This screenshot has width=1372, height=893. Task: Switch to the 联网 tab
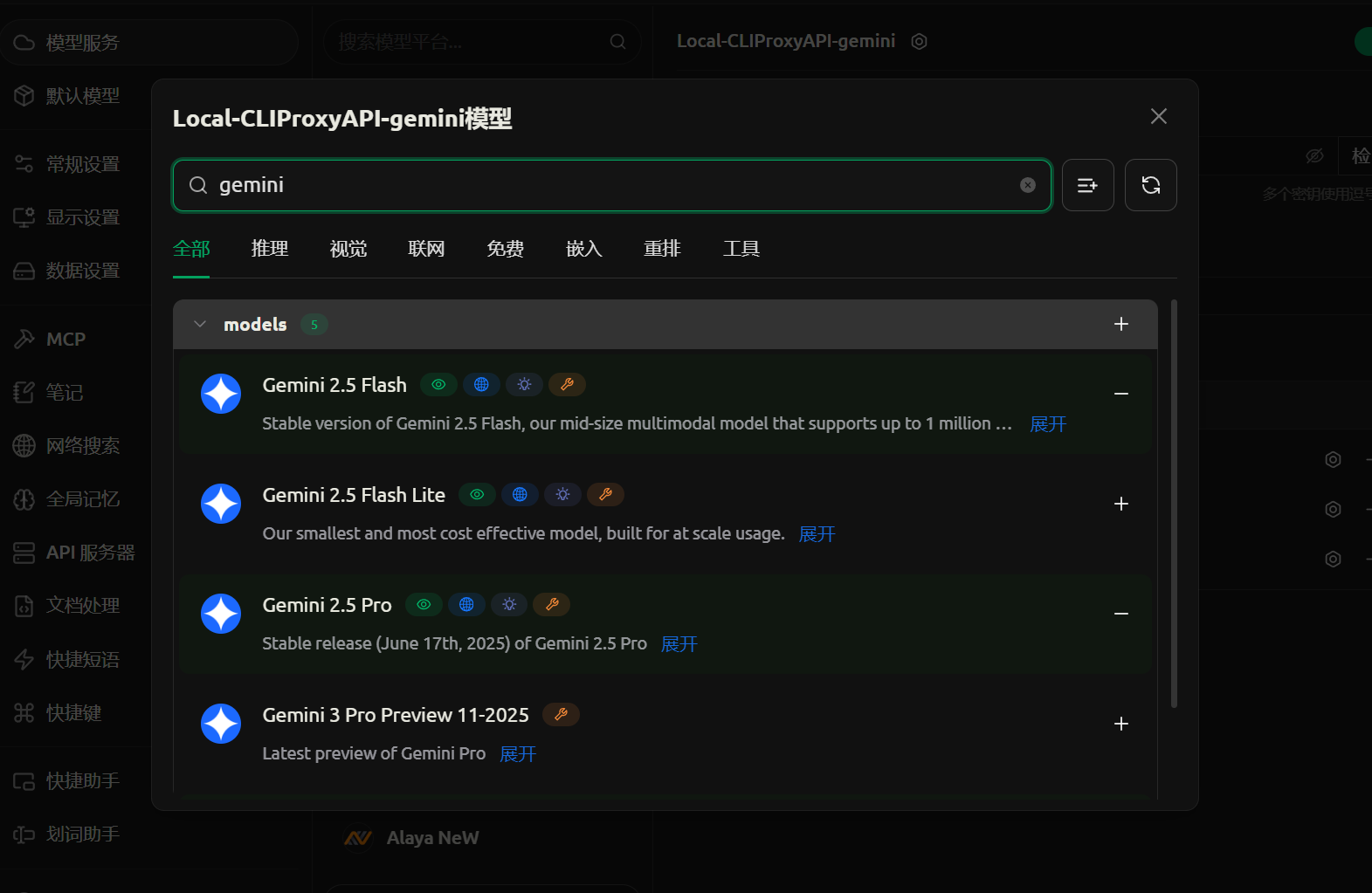coord(427,249)
